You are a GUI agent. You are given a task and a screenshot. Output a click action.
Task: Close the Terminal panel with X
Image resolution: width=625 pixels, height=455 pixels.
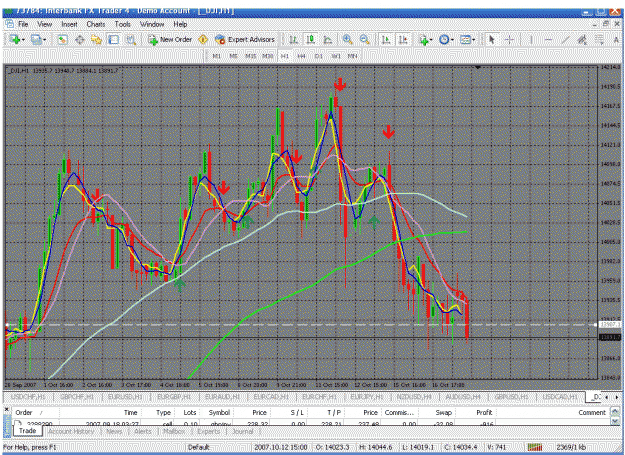[x=6, y=410]
